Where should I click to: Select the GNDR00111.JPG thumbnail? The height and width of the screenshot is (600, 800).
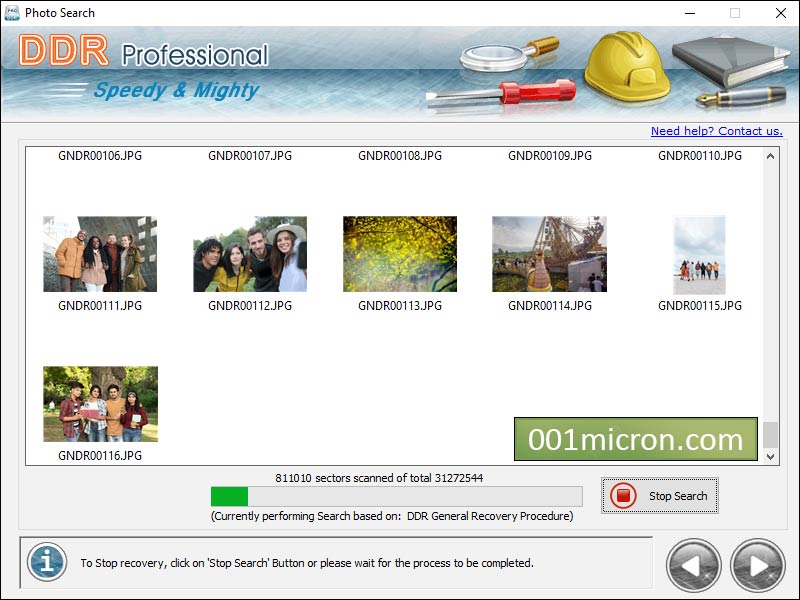[x=100, y=254]
